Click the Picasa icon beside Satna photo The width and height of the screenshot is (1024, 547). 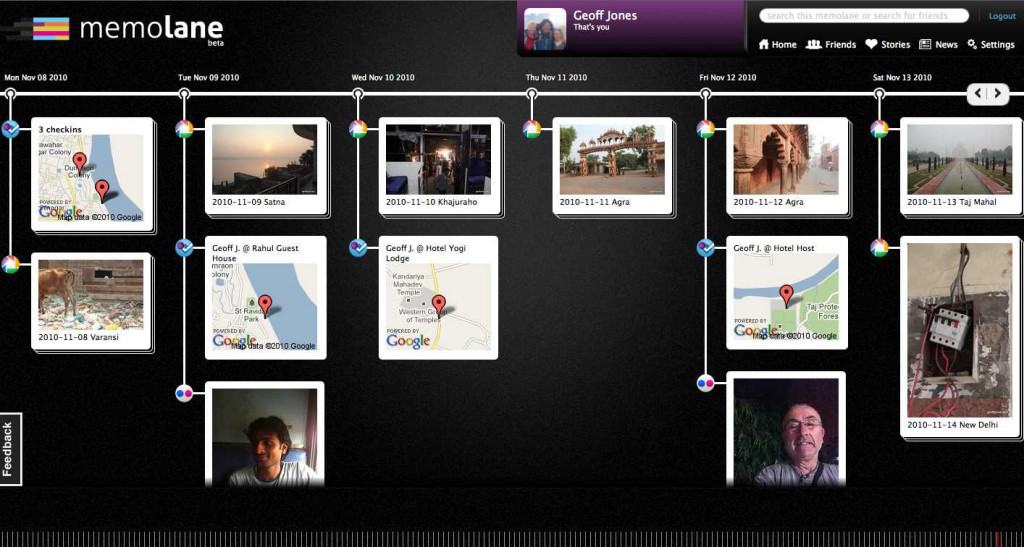tap(184, 129)
